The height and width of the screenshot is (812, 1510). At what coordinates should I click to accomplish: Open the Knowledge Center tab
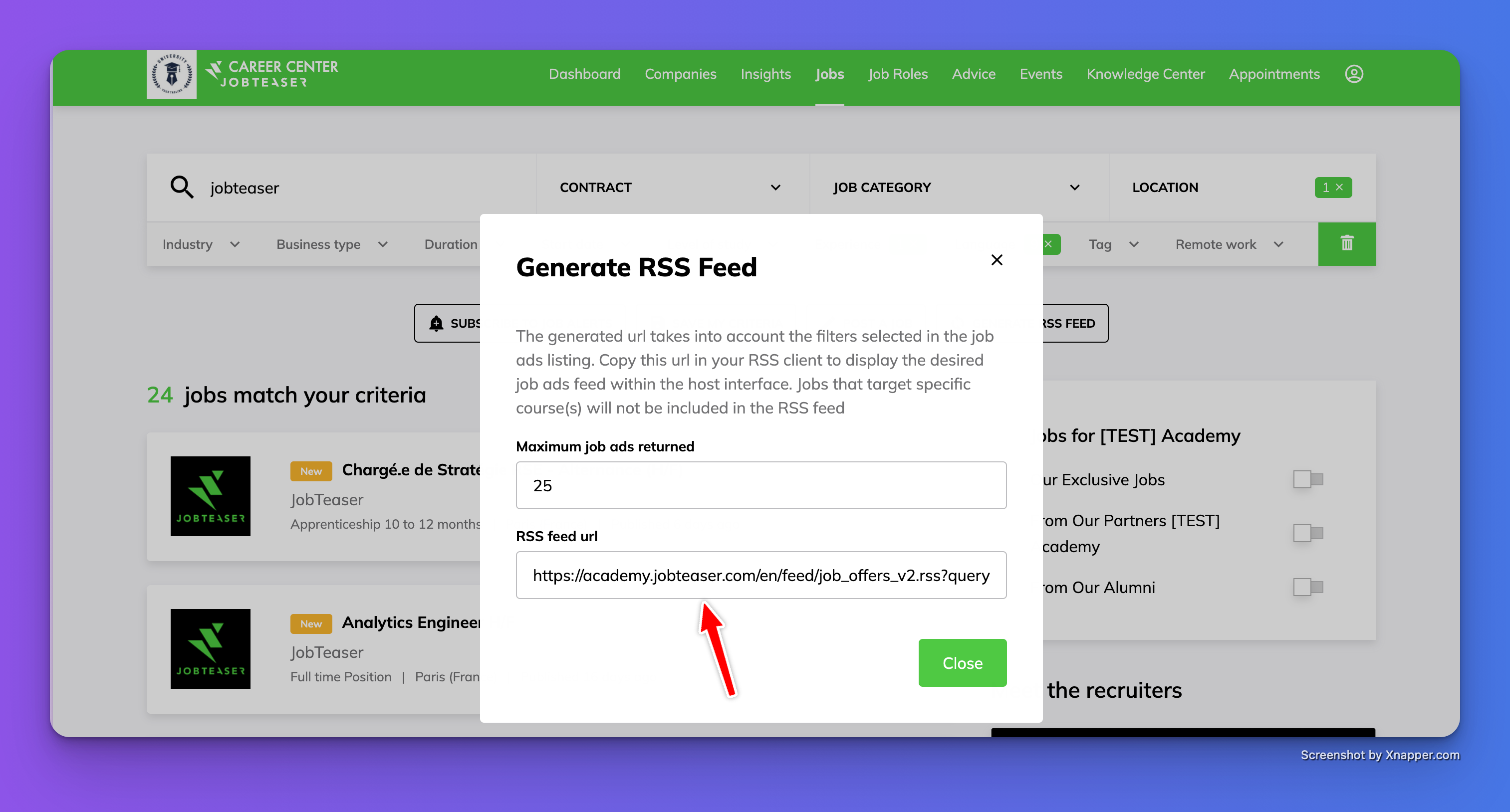click(x=1145, y=74)
